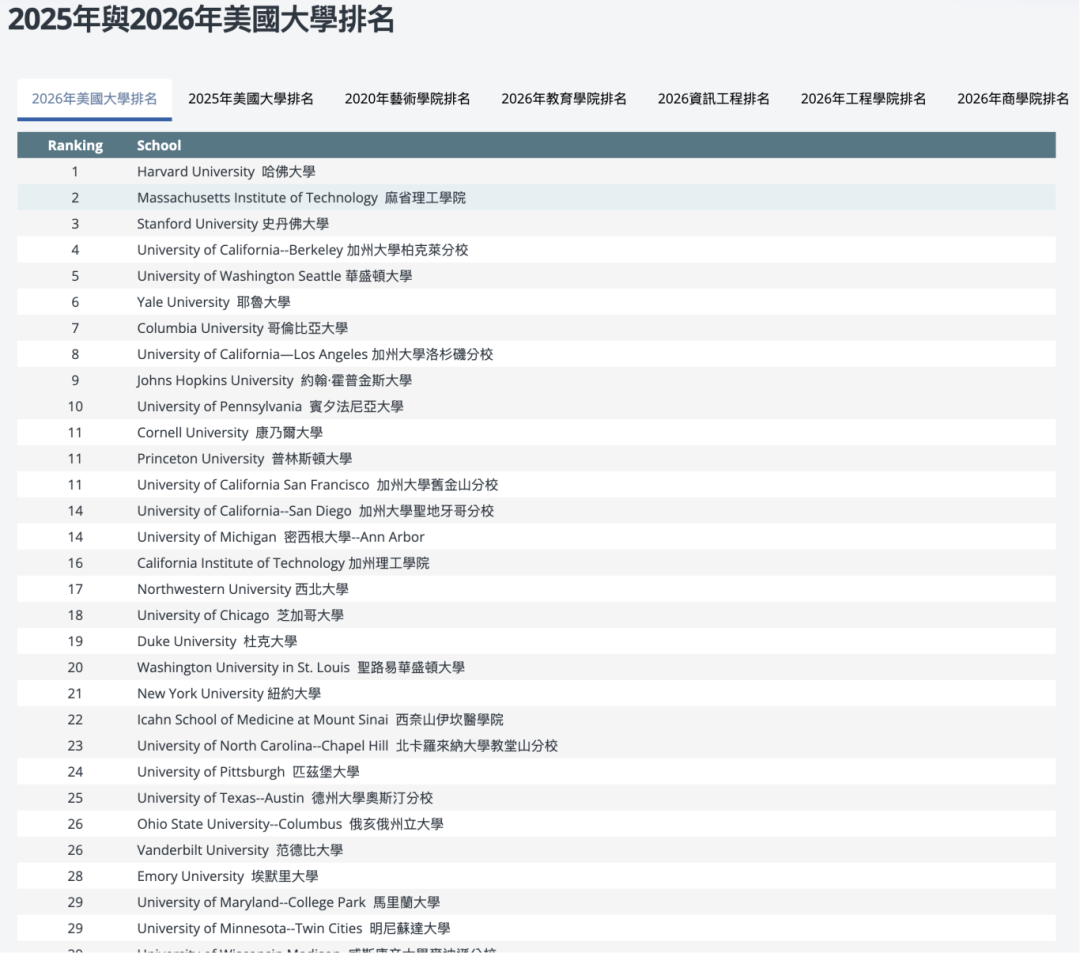The height and width of the screenshot is (953, 1080).
Task: Click Icahn School of Medicine at Mount Sinai
Action: (x=262, y=720)
